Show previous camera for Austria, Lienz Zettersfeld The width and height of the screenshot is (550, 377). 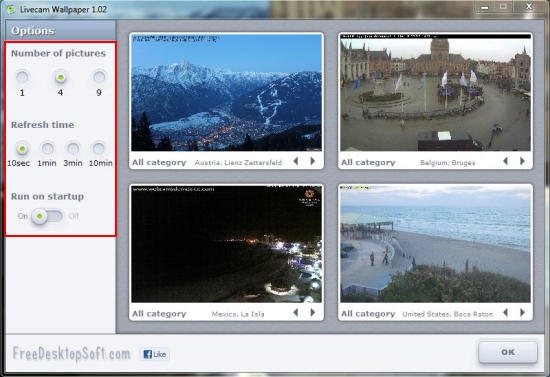pos(296,161)
